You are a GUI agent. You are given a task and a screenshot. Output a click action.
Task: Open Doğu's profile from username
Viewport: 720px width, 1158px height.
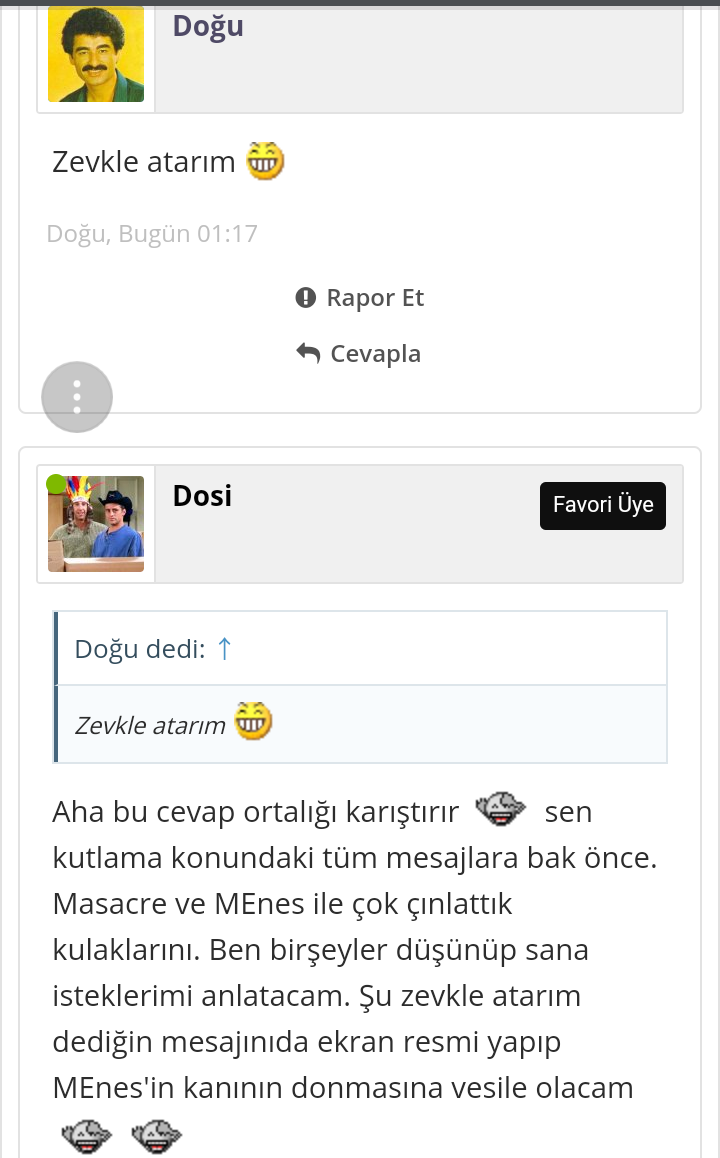pos(208,26)
